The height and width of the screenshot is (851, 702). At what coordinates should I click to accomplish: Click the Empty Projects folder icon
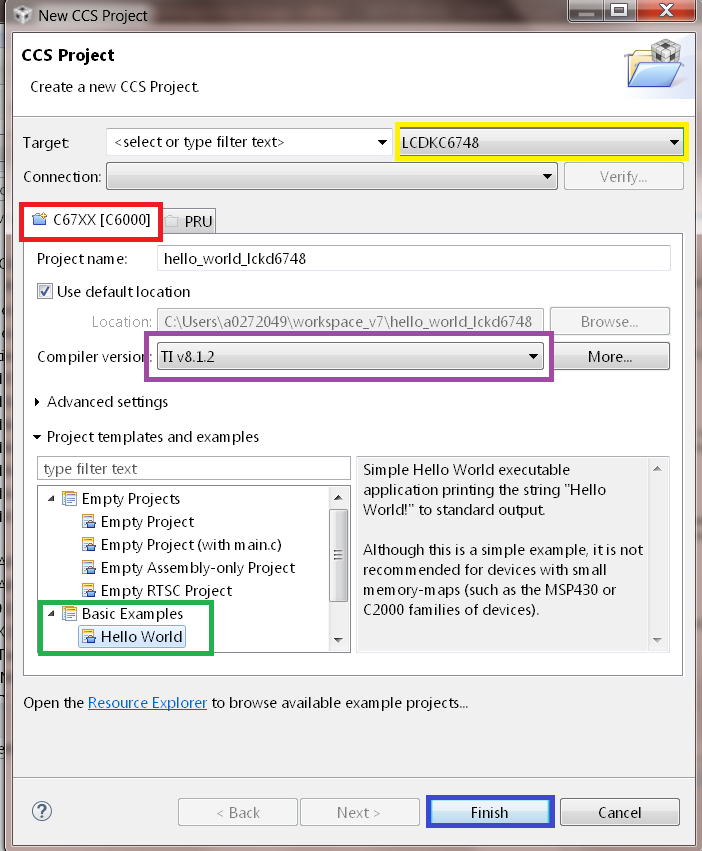pos(69,498)
